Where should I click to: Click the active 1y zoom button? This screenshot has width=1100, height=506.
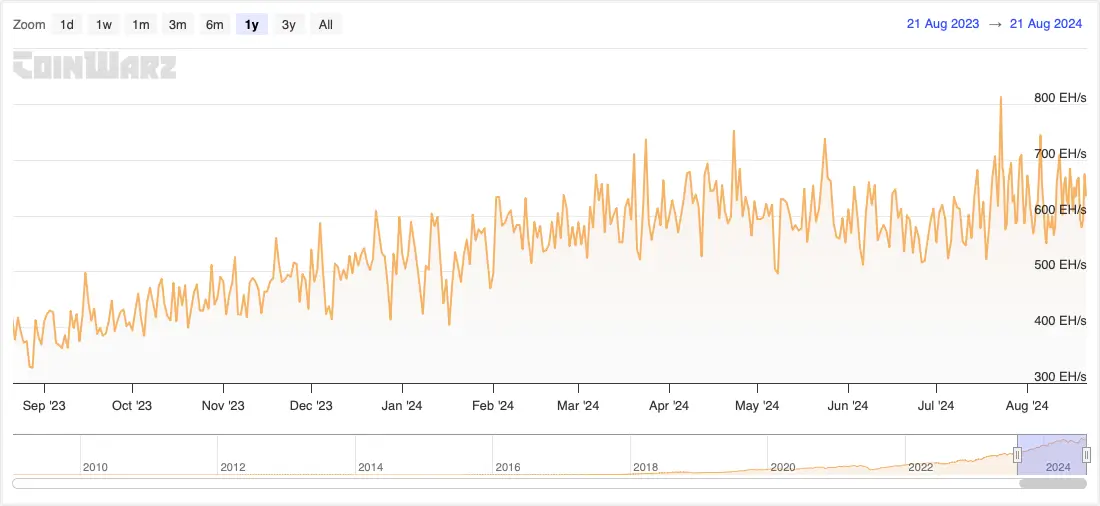252,24
